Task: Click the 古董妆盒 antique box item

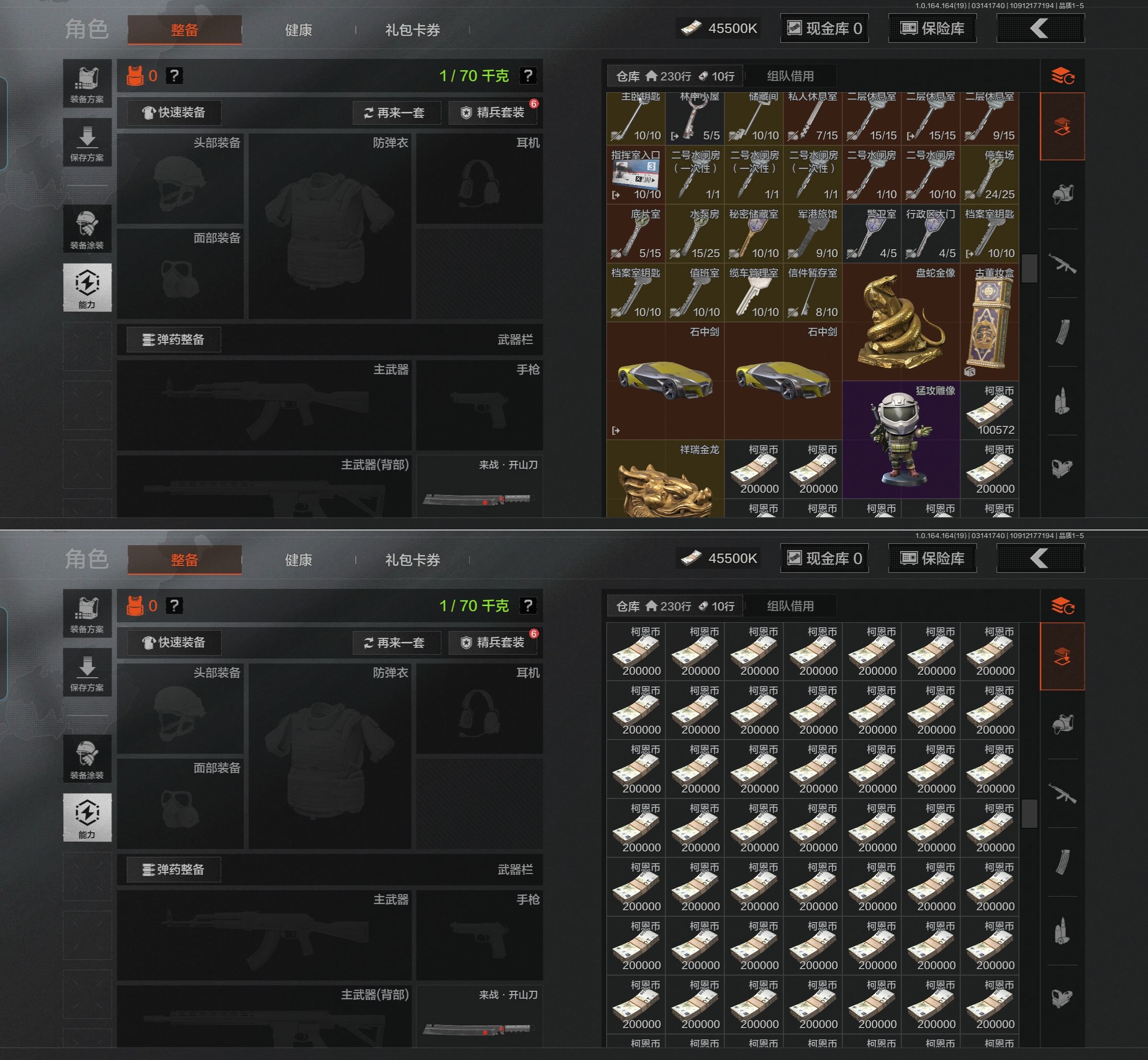Action: tap(989, 322)
